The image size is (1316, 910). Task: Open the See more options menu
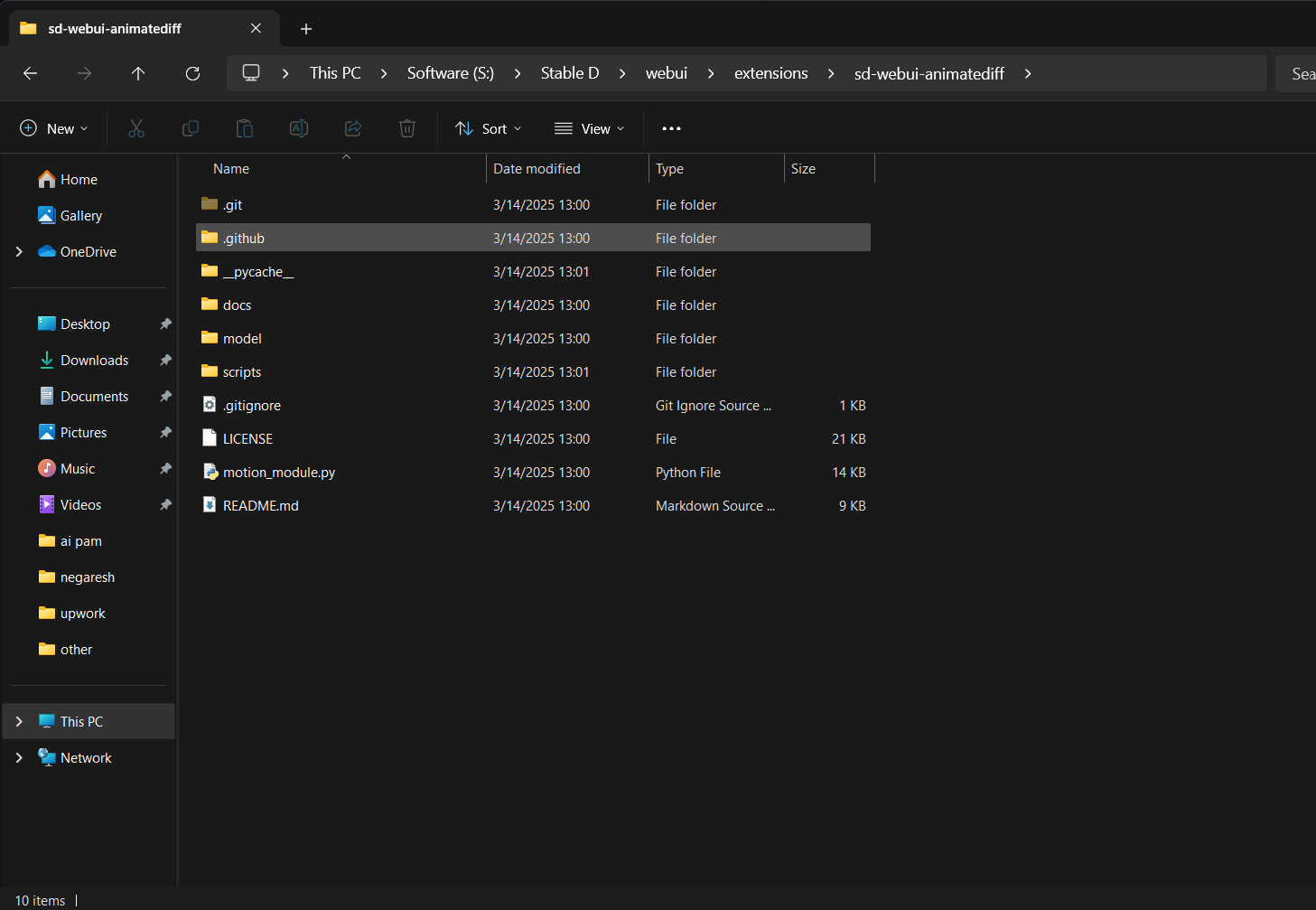pyautogui.click(x=671, y=128)
